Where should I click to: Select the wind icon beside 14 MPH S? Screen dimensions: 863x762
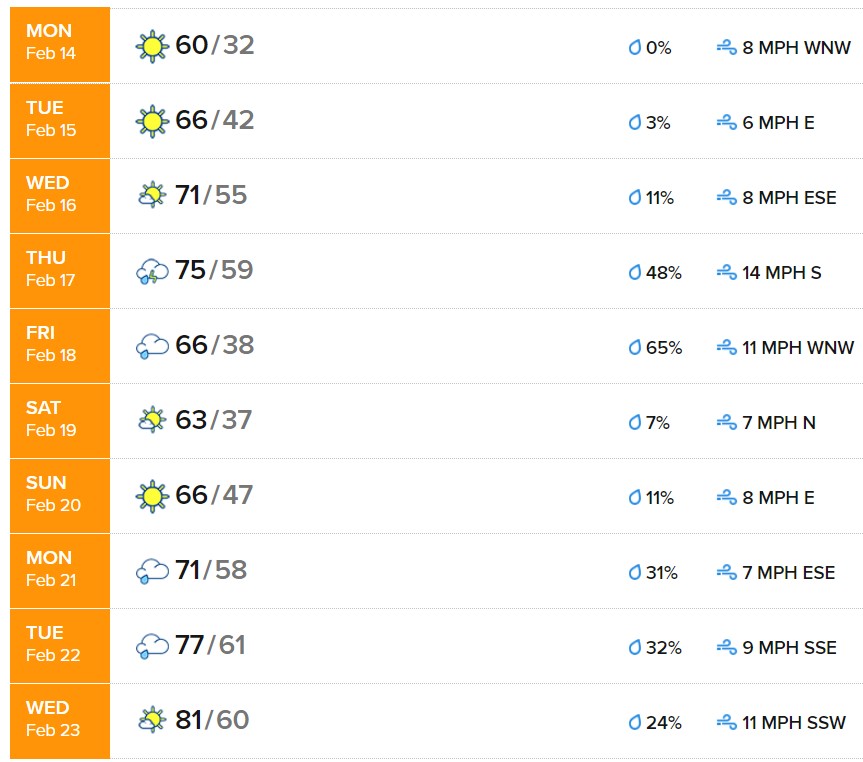[x=727, y=272]
